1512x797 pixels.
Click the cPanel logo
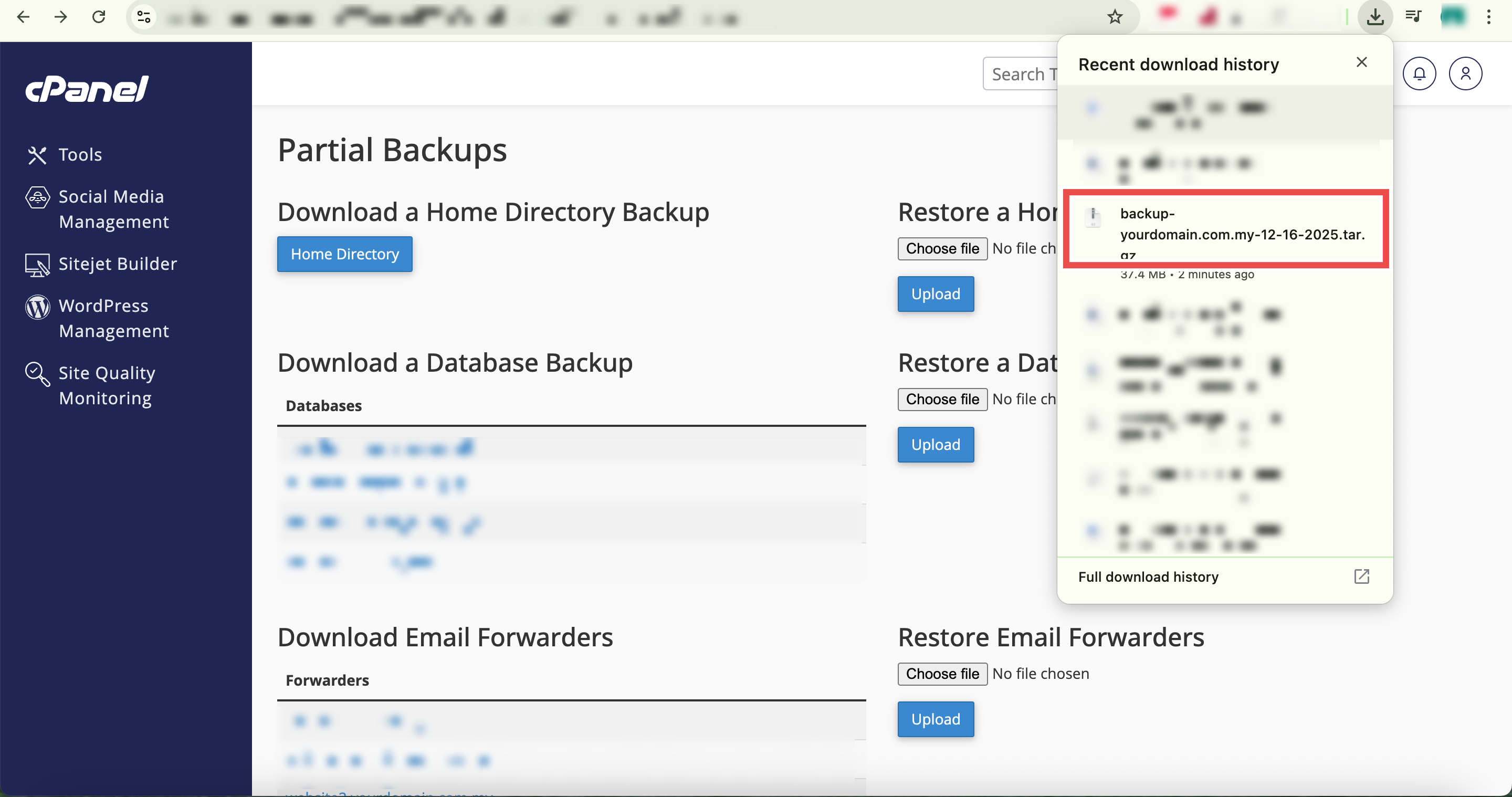87,90
